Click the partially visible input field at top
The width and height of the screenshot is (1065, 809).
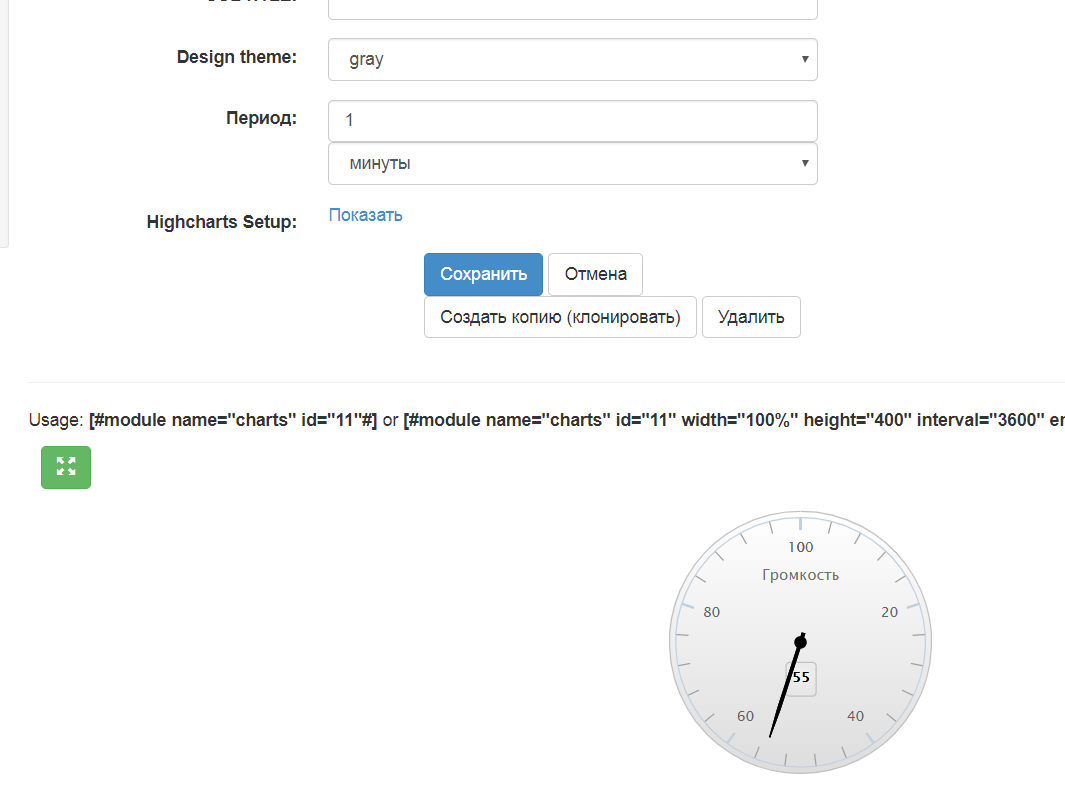(573, 10)
